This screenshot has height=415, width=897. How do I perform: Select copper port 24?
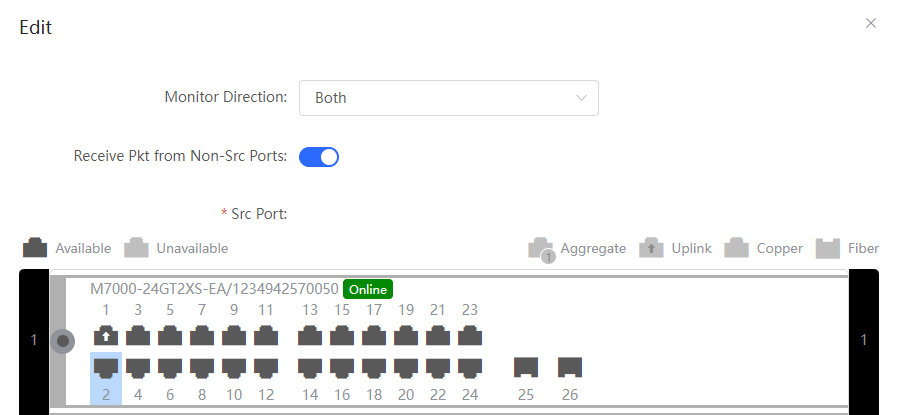click(x=470, y=367)
